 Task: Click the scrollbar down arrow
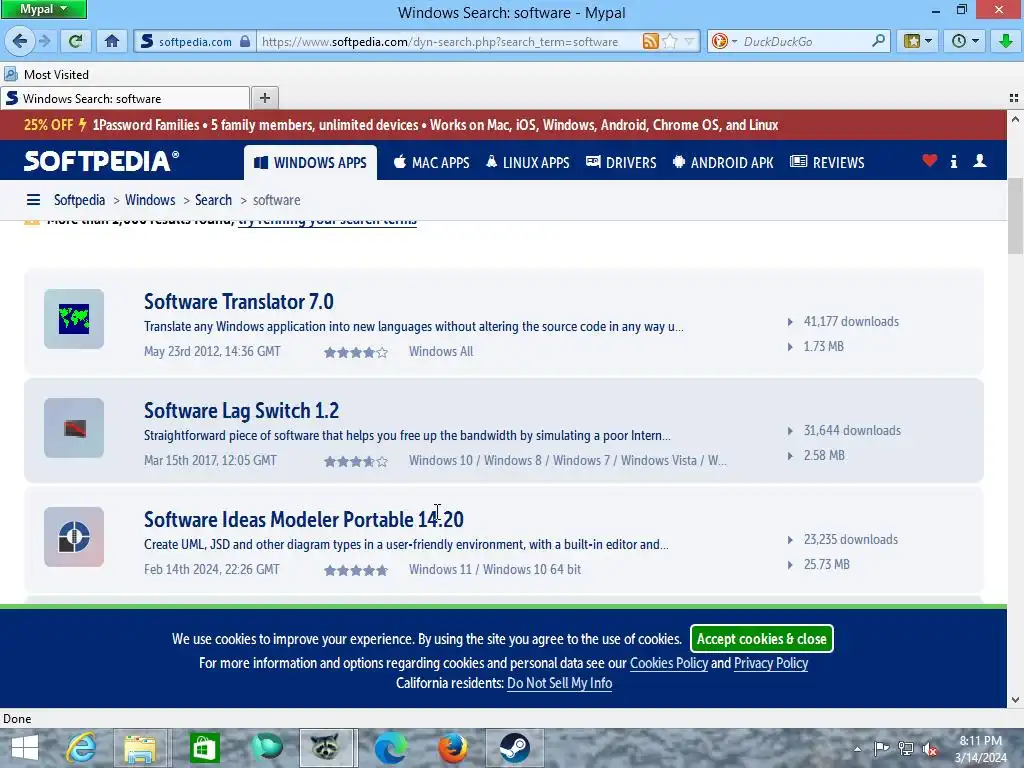pyautogui.click(x=1015, y=699)
